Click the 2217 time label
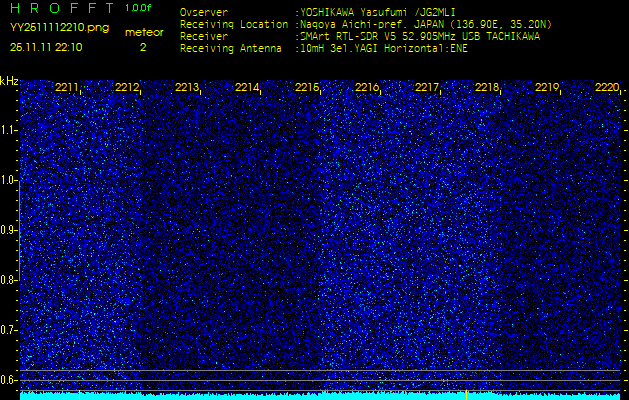The image size is (629, 400). (427, 87)
